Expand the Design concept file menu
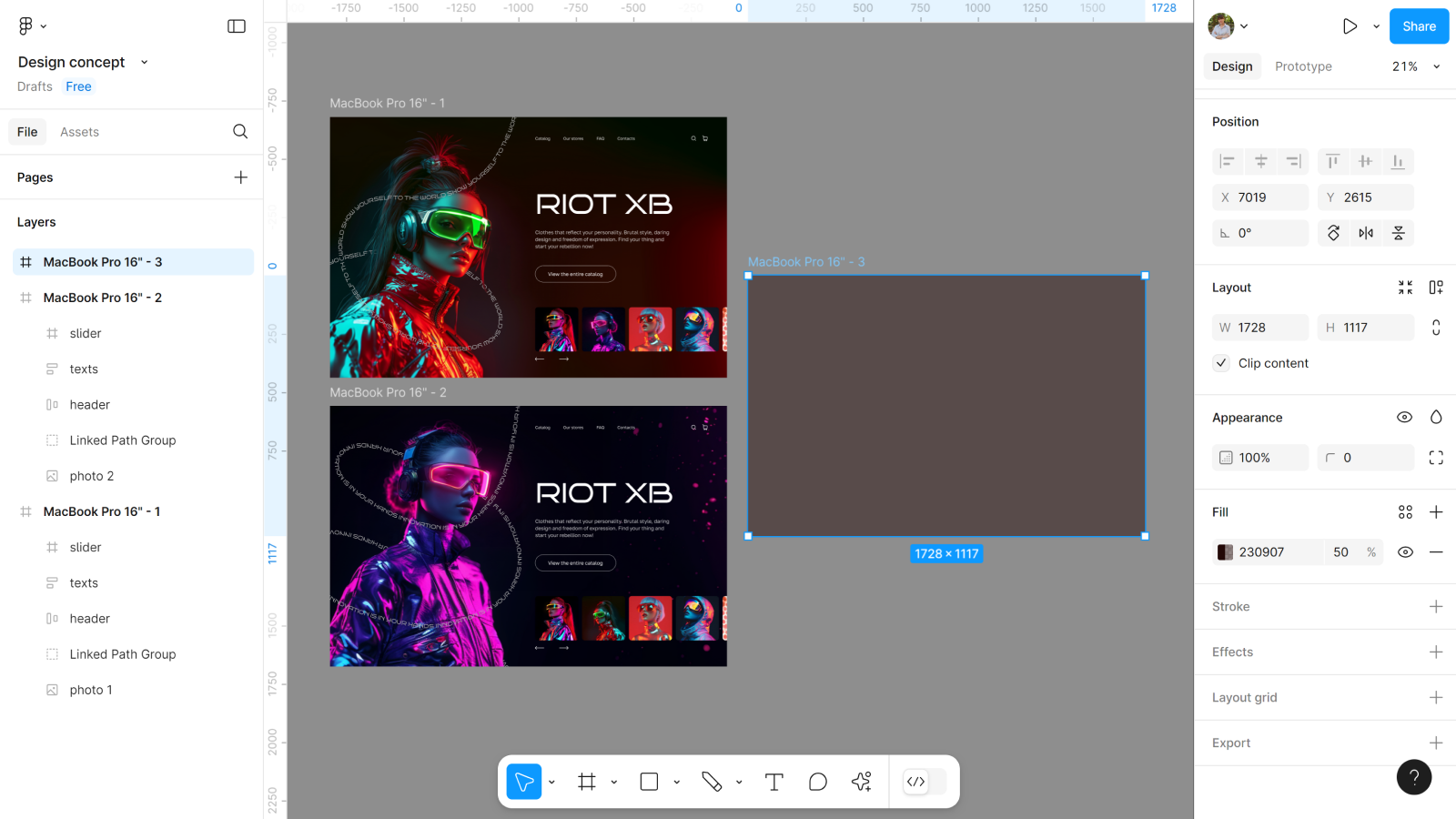This screenshot has height=819, width=1456. [144, 63]
